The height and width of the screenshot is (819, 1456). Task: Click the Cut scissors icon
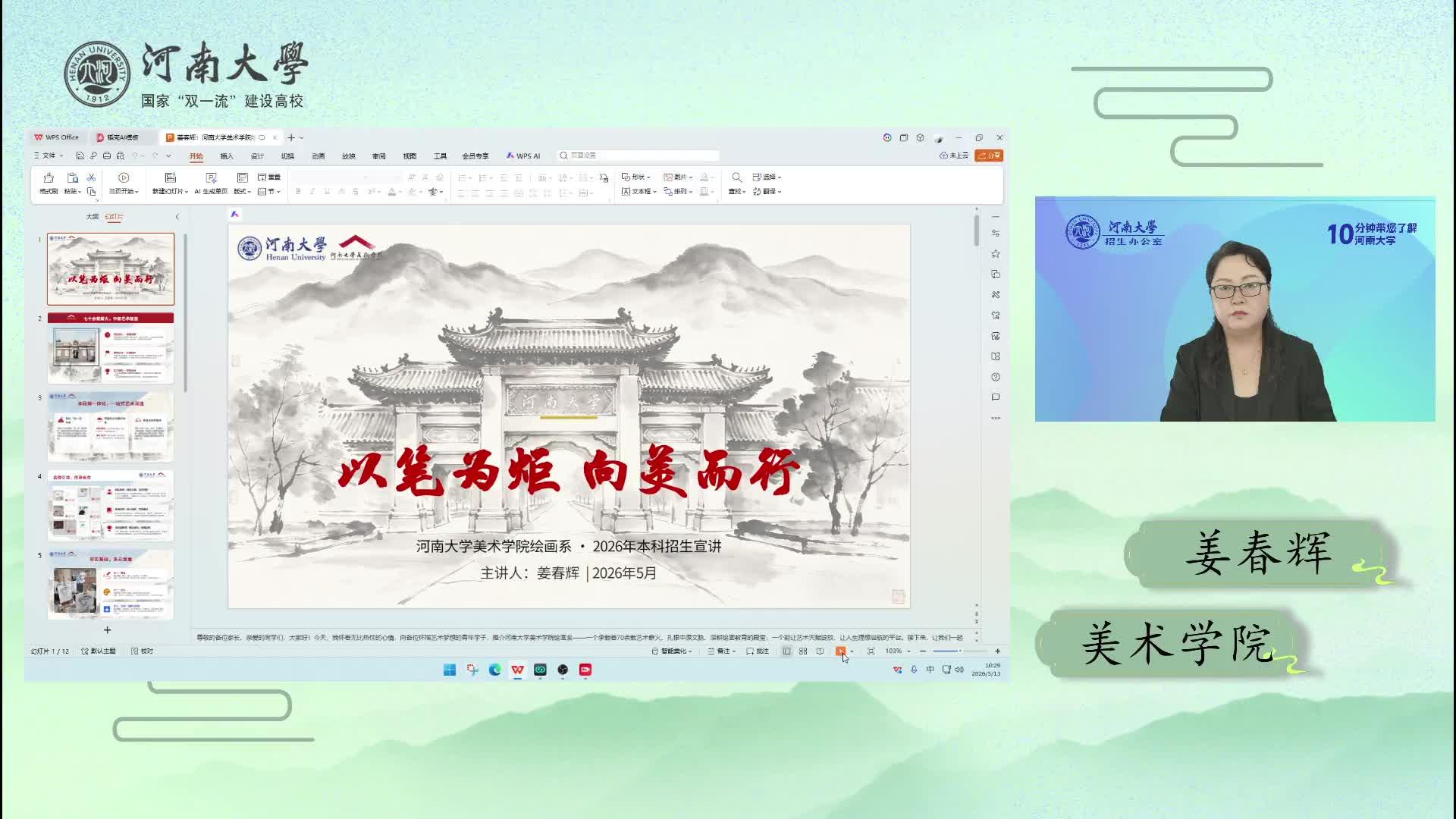point(91,177)
